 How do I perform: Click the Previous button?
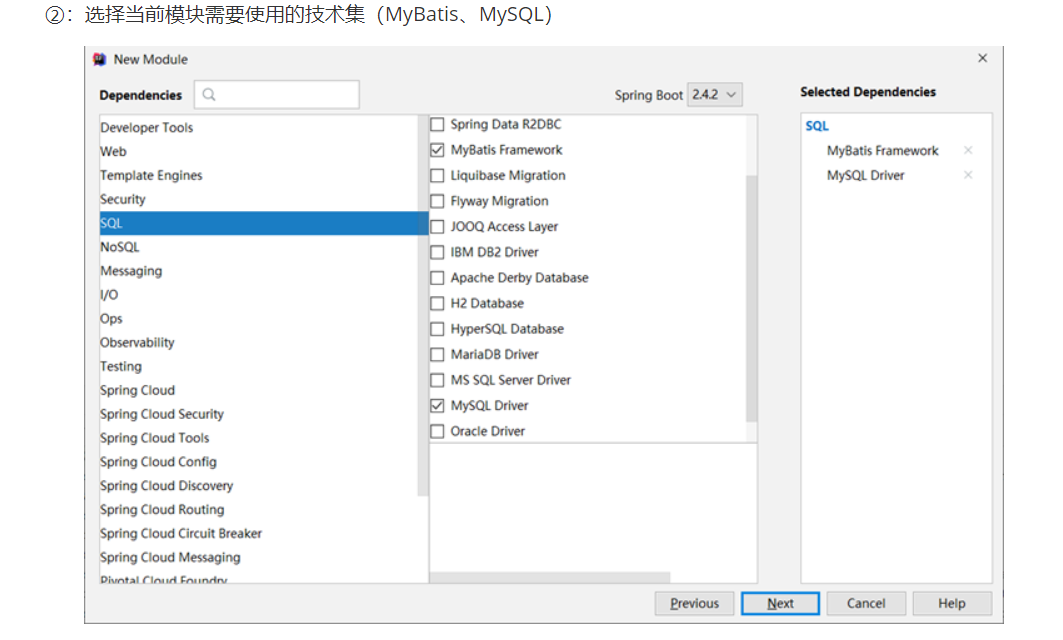point(694,603)
